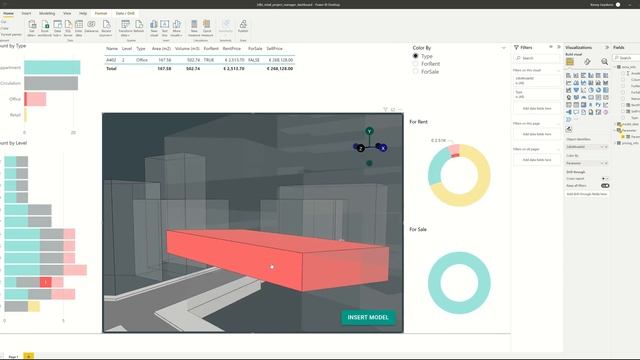This screenshot has height=360, width=640.
Task: Click the INSERT MODEL button
Action: [x=368, y=317]
